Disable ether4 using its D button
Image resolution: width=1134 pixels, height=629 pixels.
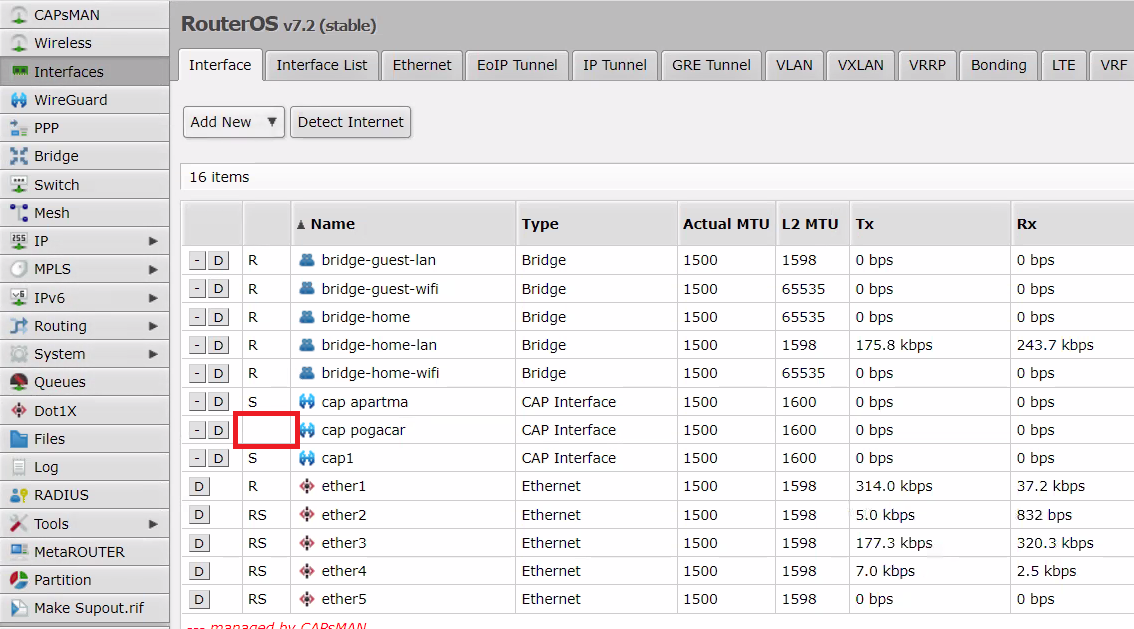click(x=199, y=571)
